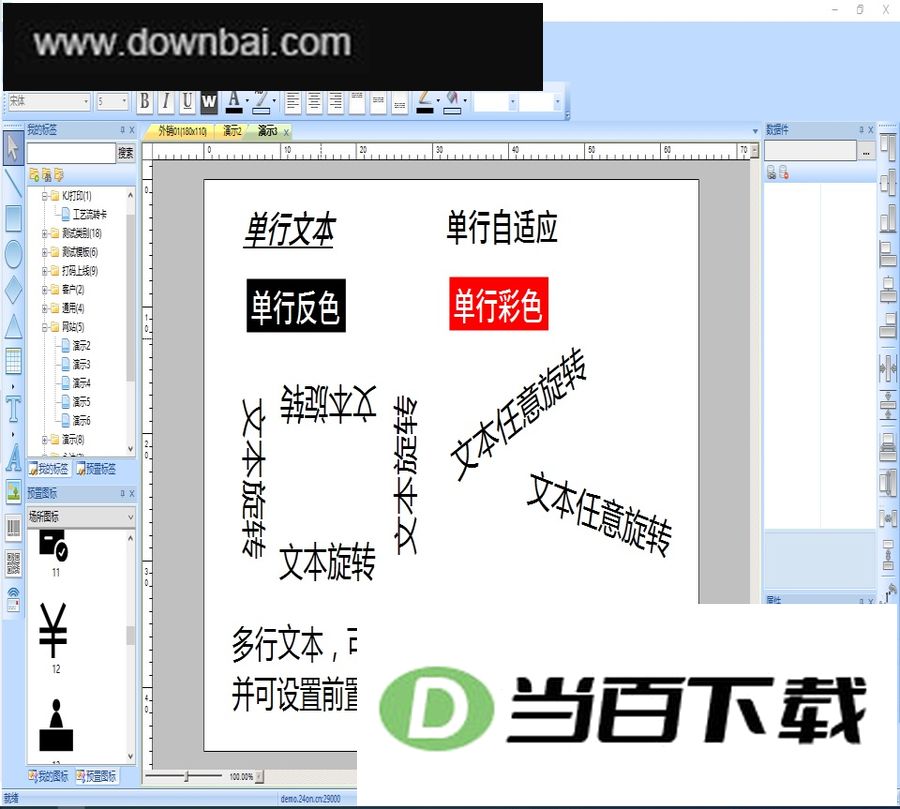This screenshot has height=809, width=900.
Task: Select the ellipse shape tool
Action: click(13, 253)
